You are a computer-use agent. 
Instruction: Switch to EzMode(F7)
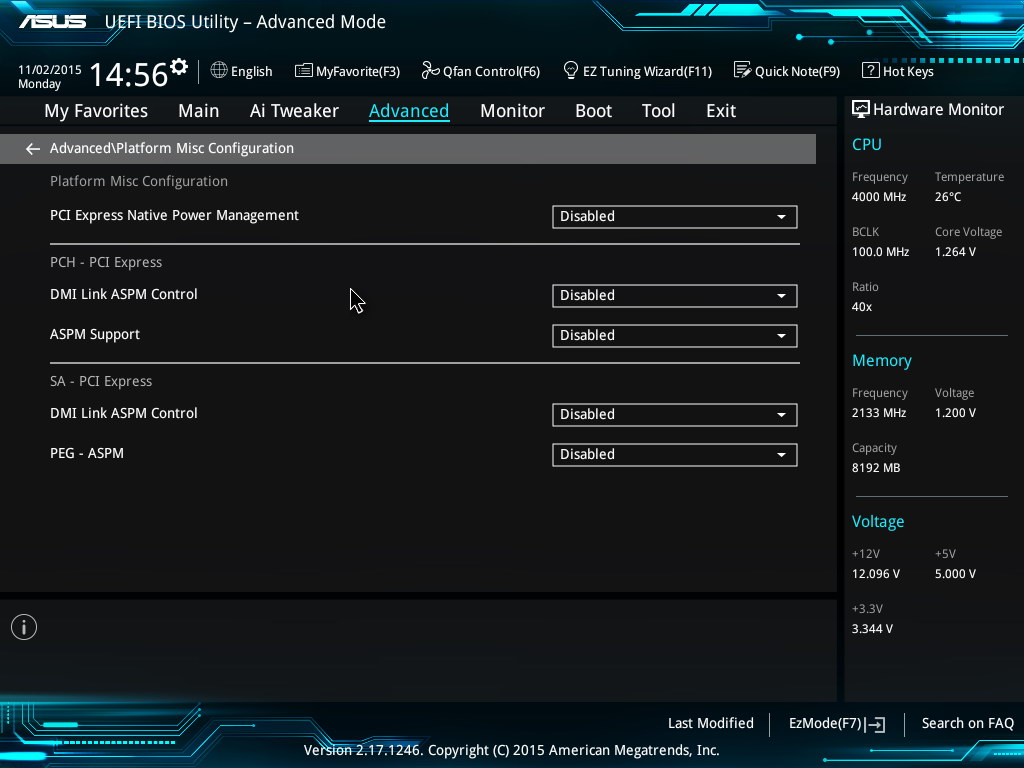[x=837, y=724]
